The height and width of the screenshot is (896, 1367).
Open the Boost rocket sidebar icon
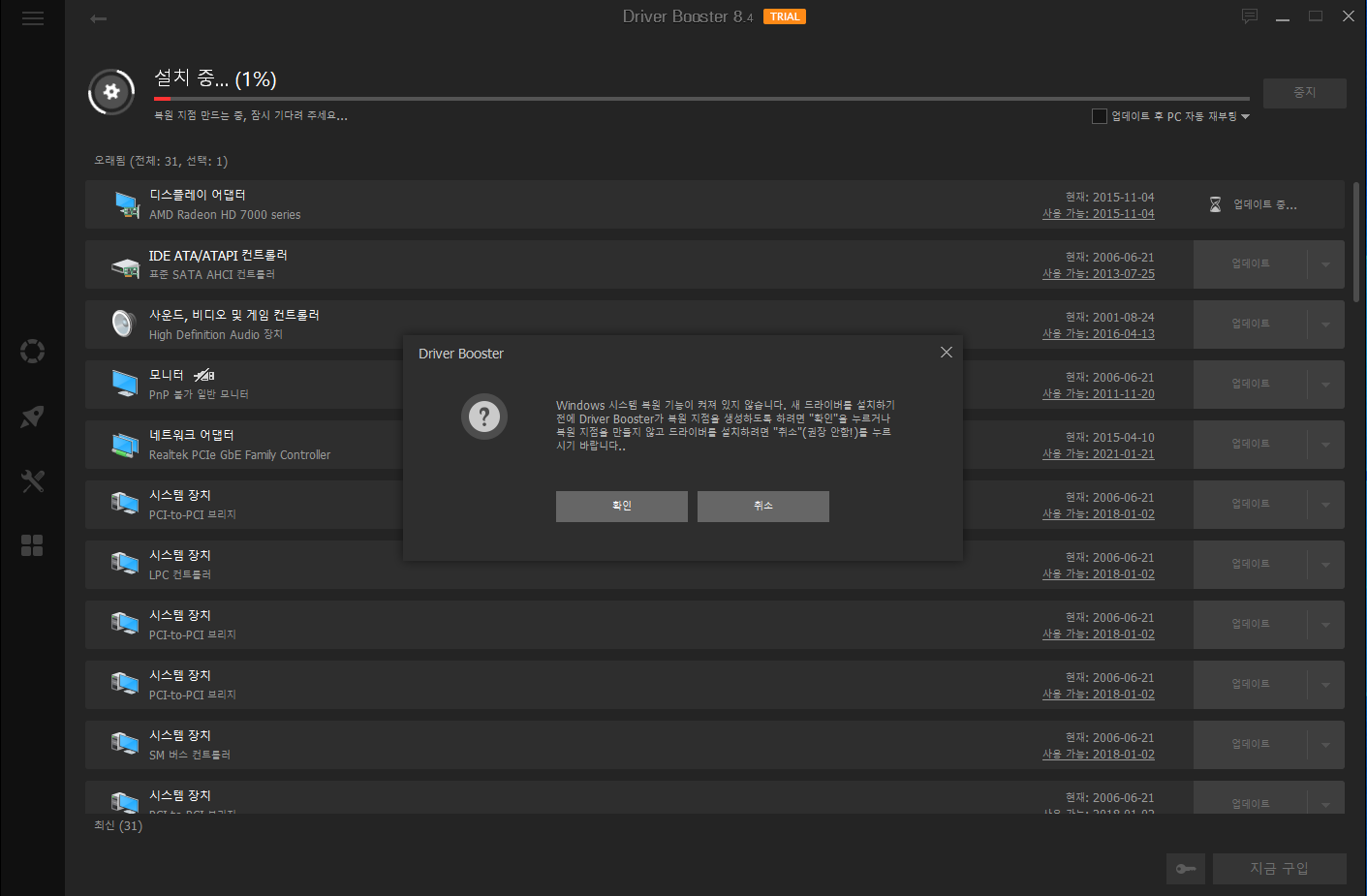click(32, 417)
